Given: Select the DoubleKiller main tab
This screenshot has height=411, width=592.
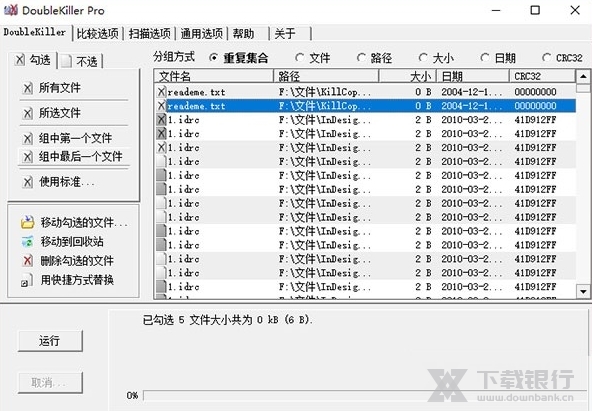Looking at the screenshot, I should (x=35, y=32).
